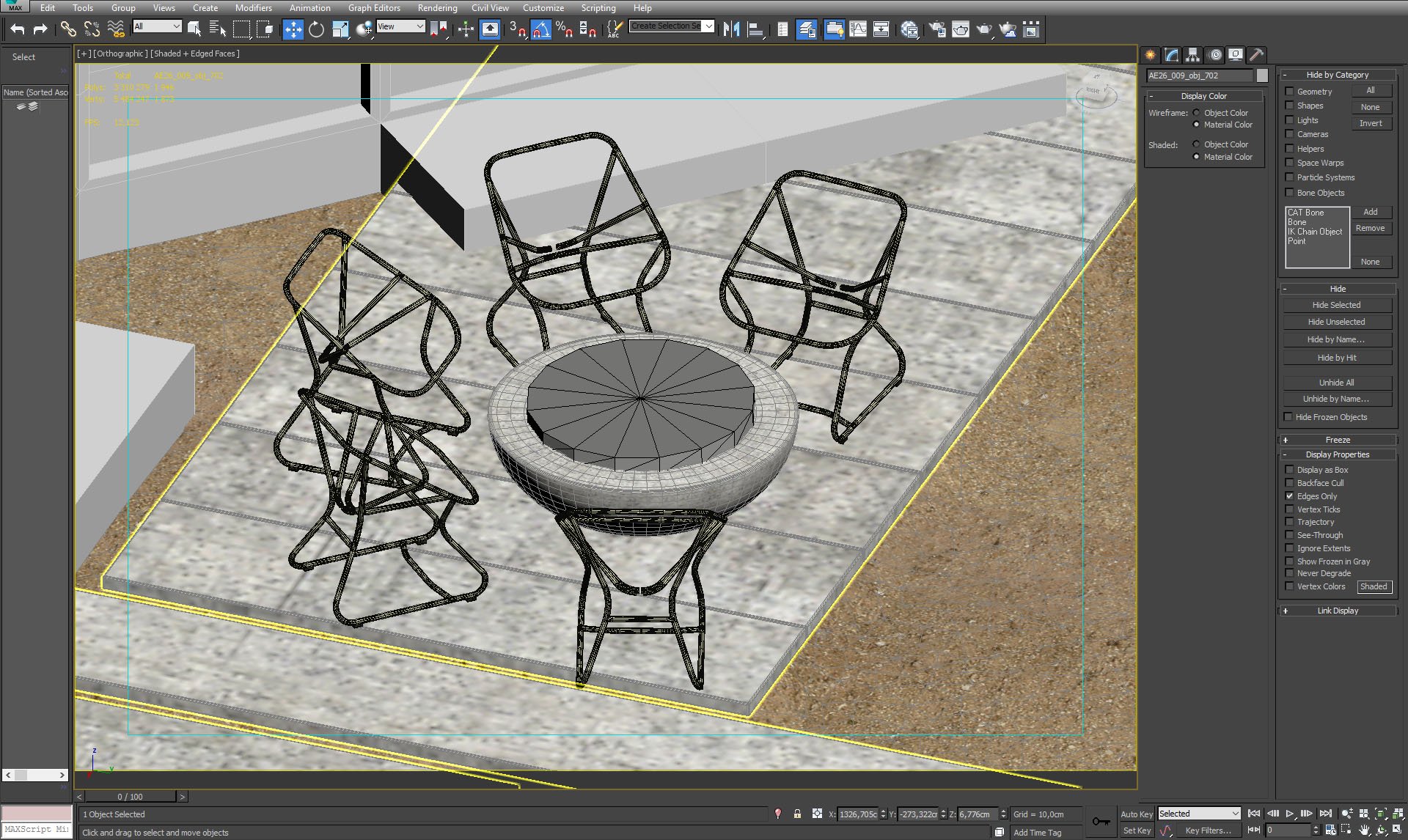This screenshot has height=840, width=1408.
Task: Toggle the Percent Snap icon
Action: (x=564, y=29)
